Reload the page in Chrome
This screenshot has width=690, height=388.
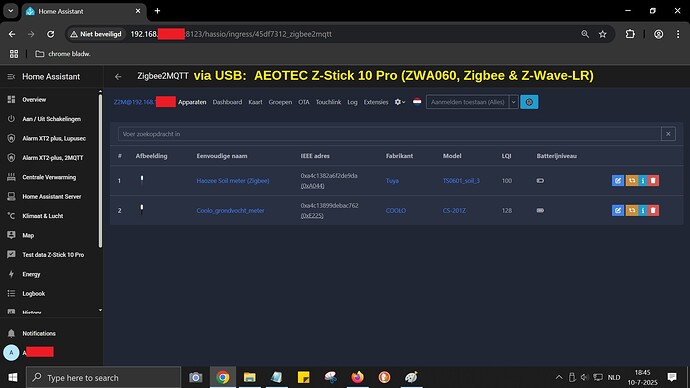[51, 34]
